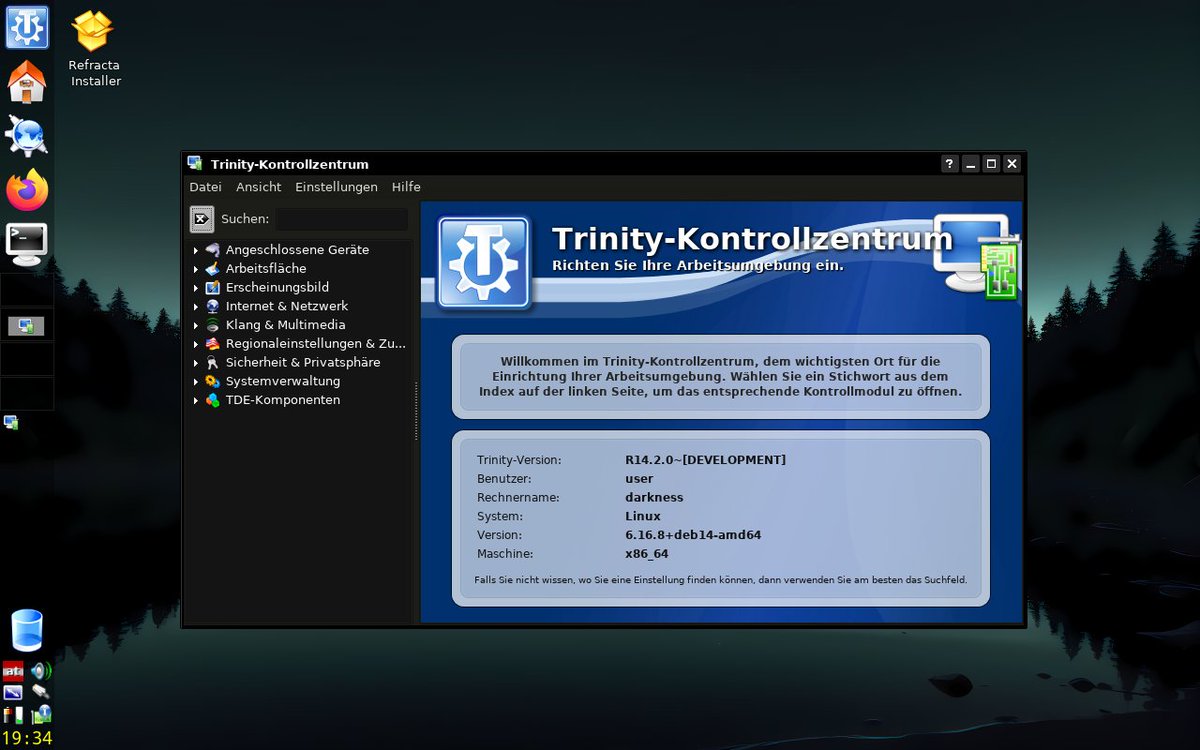This screenshot has height=750, width=1200.
Task: Open the Home folder icon in the panel
Action: click(x=27, y=82)
